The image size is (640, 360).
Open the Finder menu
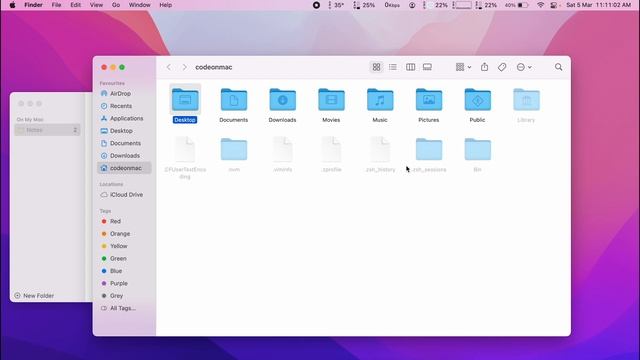pos(33,5)
